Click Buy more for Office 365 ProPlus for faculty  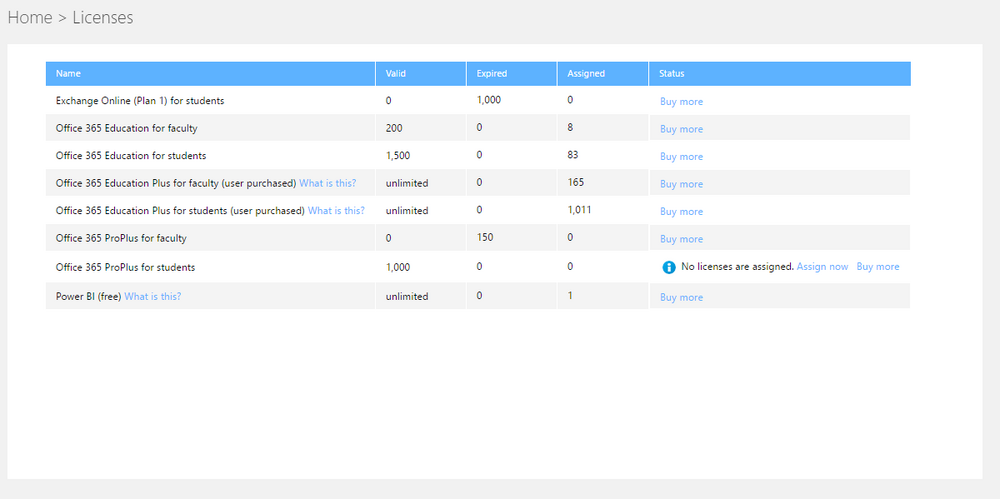[x=681, y=239]
